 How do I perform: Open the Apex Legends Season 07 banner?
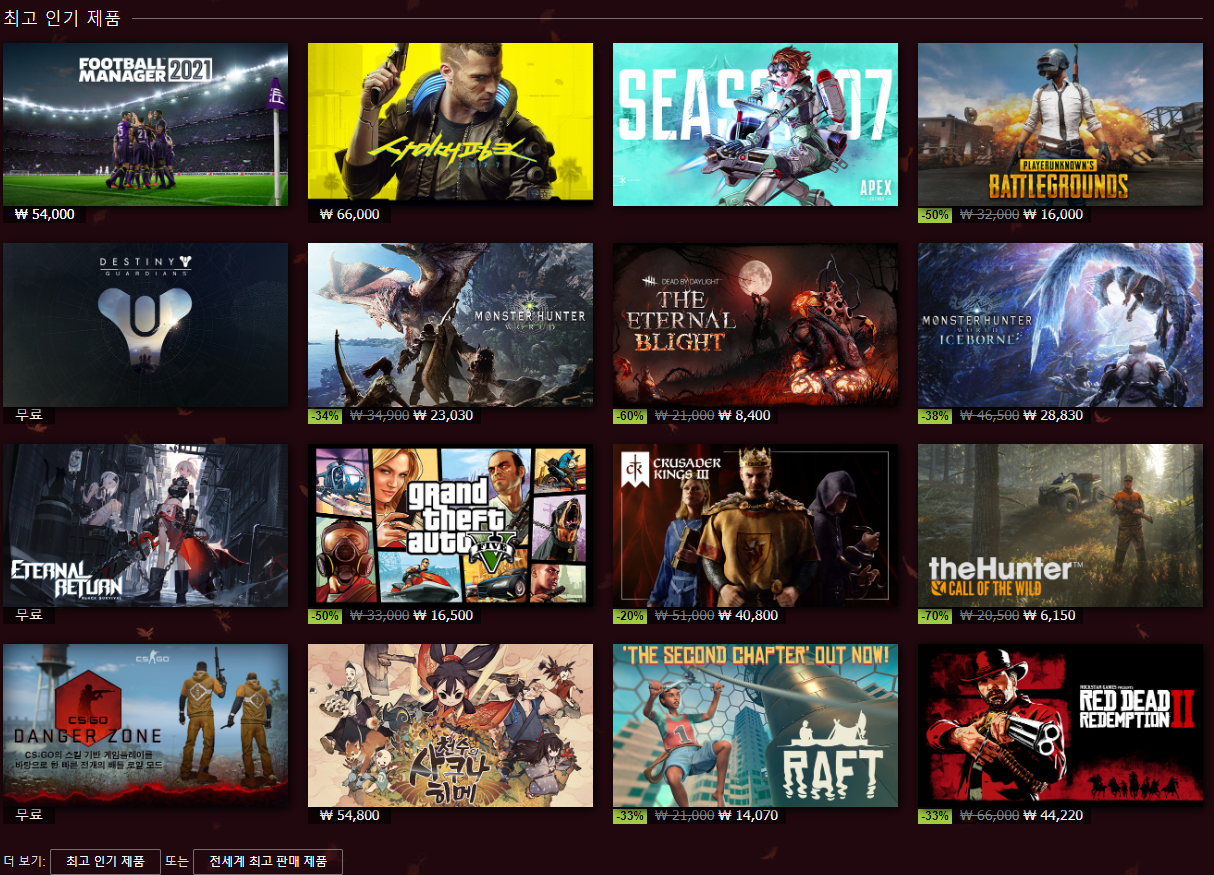pyautogui.click(x=755, y=124)
